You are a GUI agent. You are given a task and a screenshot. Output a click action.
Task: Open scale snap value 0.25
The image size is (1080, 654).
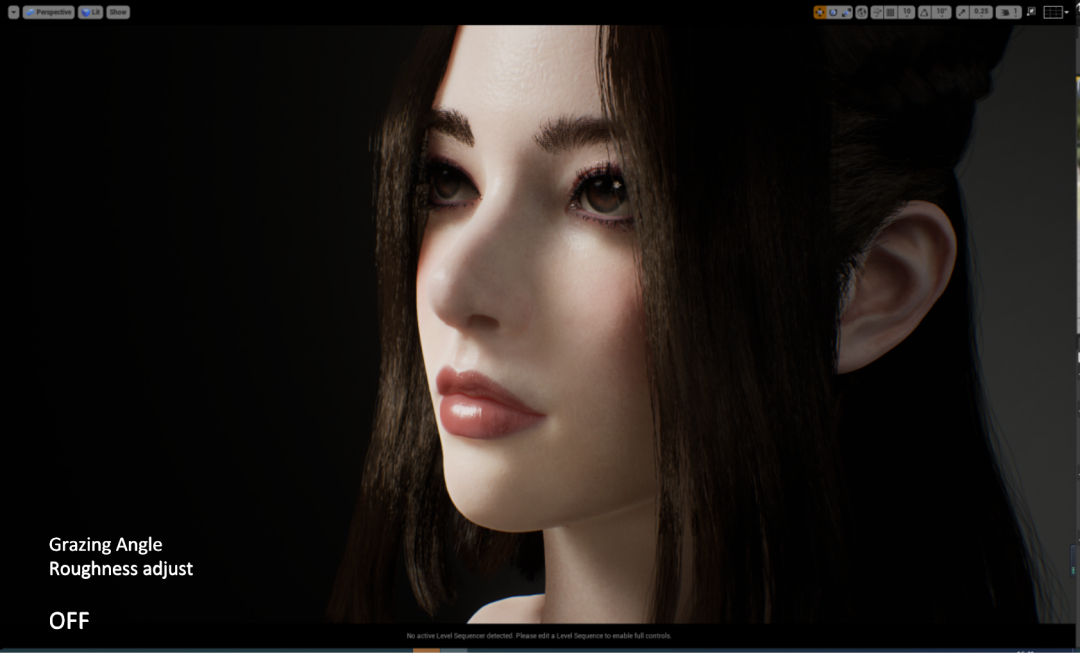click(982, 12)
